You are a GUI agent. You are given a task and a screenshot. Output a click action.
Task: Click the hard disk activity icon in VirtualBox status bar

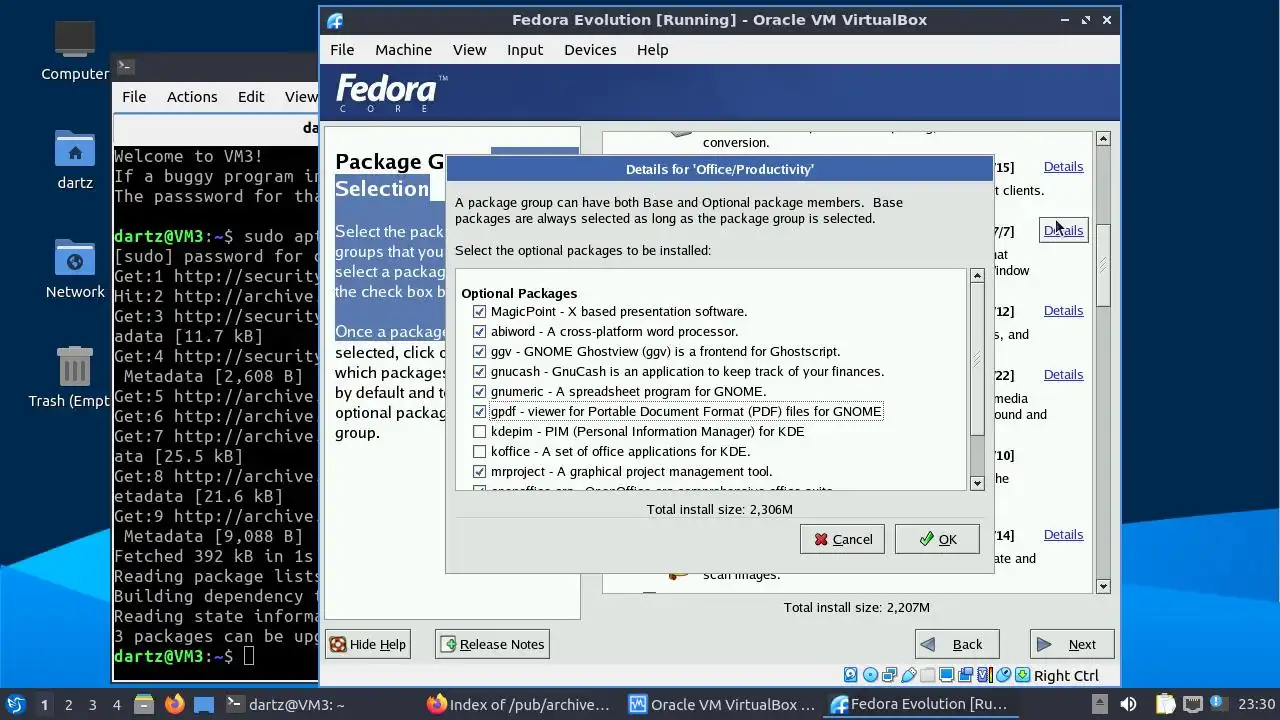850,675
